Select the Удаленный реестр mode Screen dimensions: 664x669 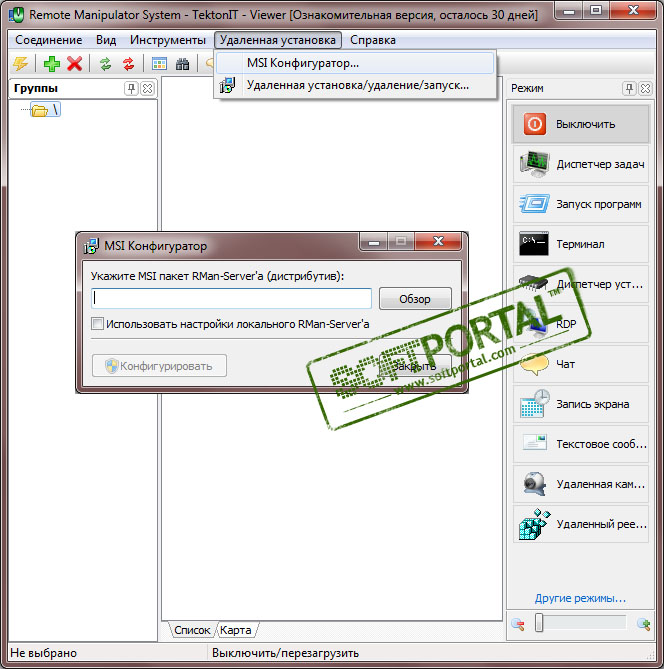[x=580, y=524]
